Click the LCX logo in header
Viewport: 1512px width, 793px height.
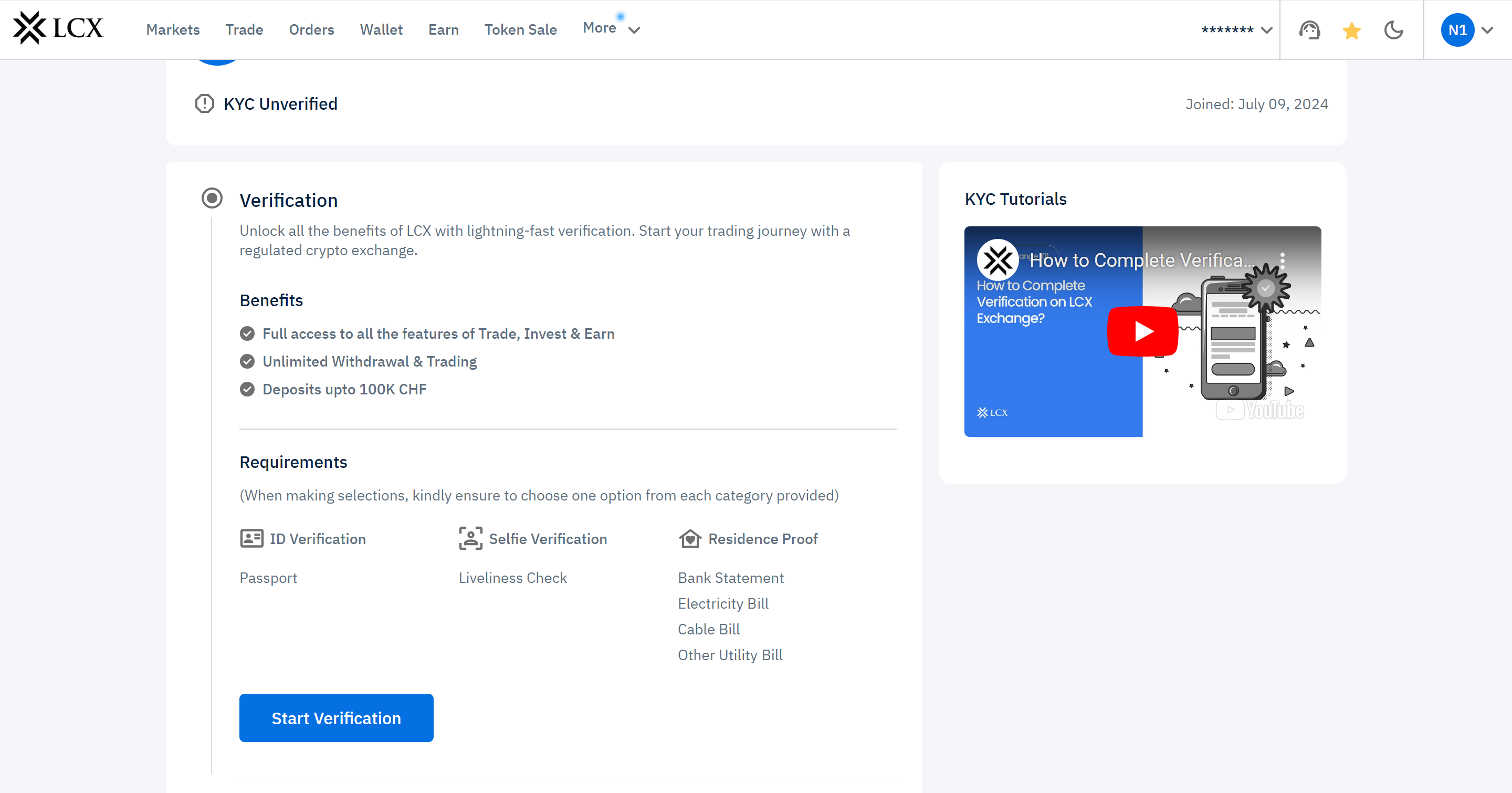click(58, 28)
